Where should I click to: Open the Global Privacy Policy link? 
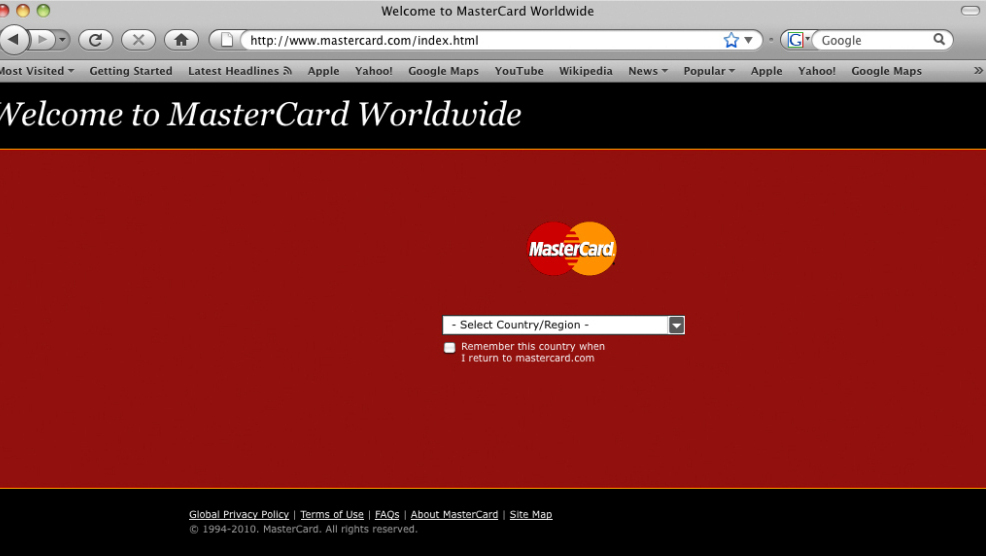pyautogui.click(x=239, y=514)
